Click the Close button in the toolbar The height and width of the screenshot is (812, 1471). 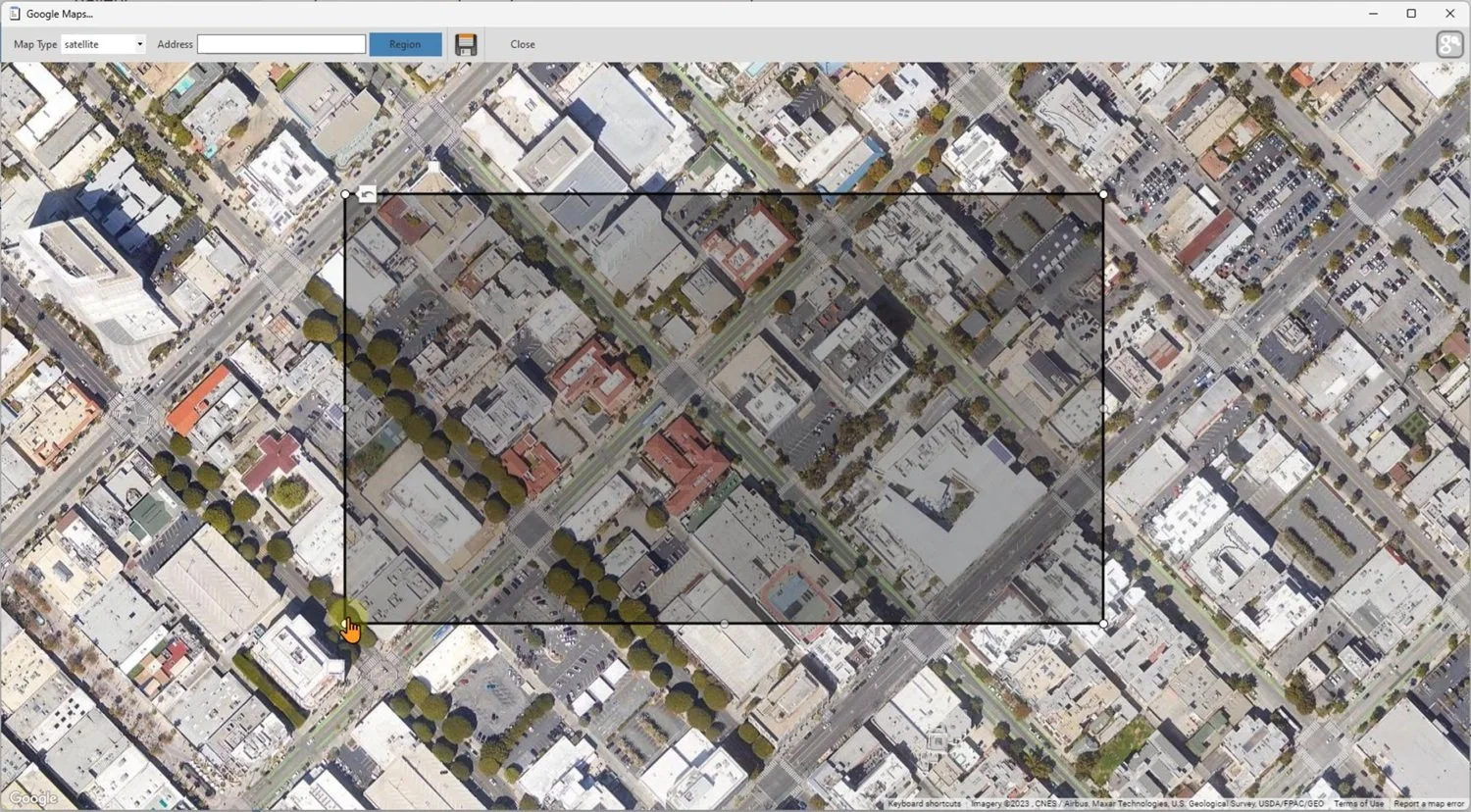coord(523,44)
